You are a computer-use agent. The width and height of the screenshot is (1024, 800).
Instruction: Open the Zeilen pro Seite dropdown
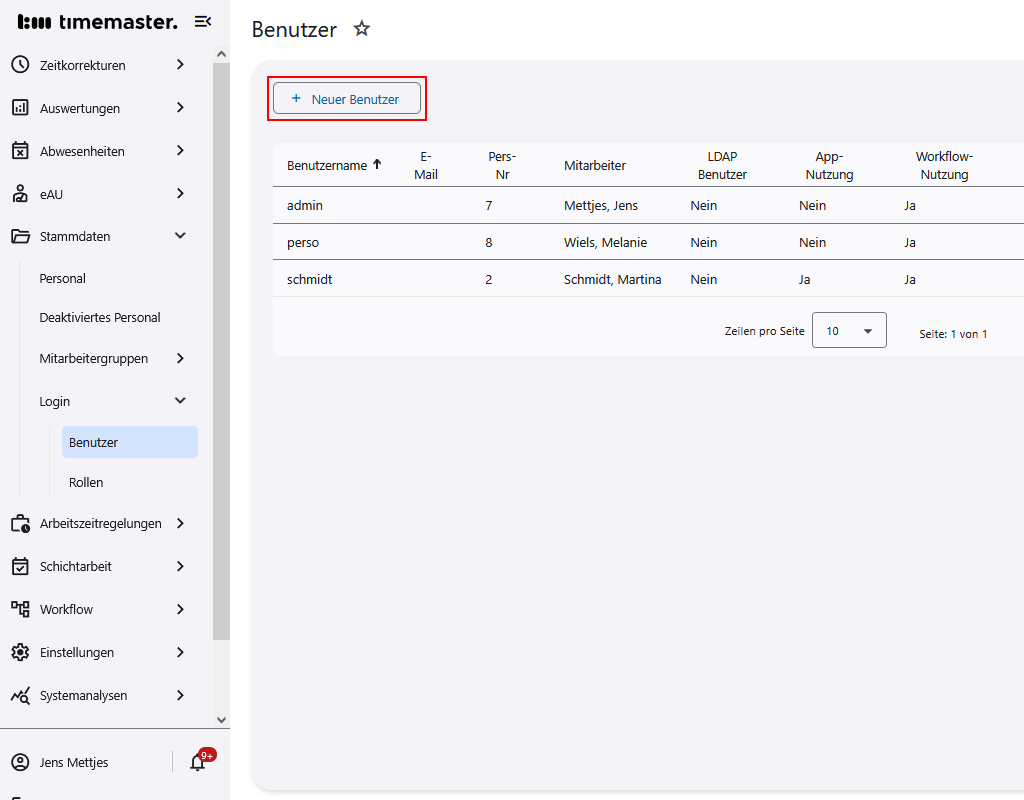pos(849,330)
